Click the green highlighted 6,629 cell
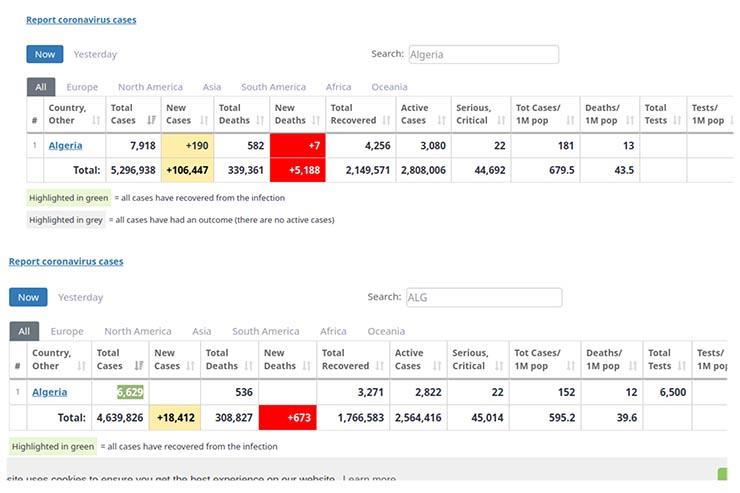Screen dimensions: 740x493 tap(130, 392)
